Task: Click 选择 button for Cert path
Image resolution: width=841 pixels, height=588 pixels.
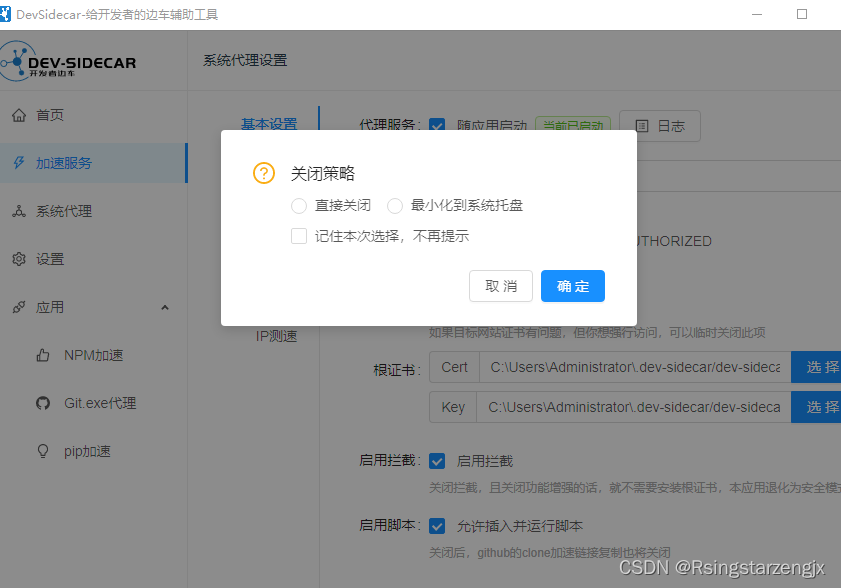Action: [x=816, y=367]
